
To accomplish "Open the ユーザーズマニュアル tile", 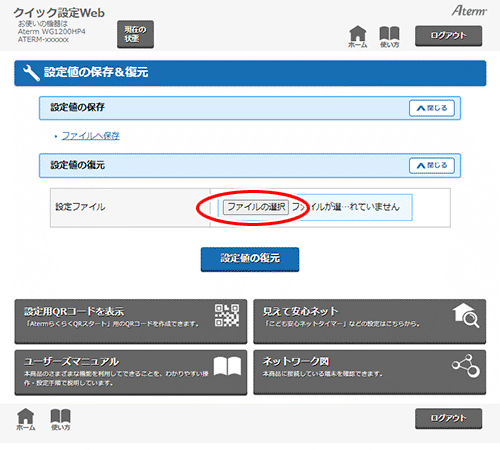I will tap(131, 372).
